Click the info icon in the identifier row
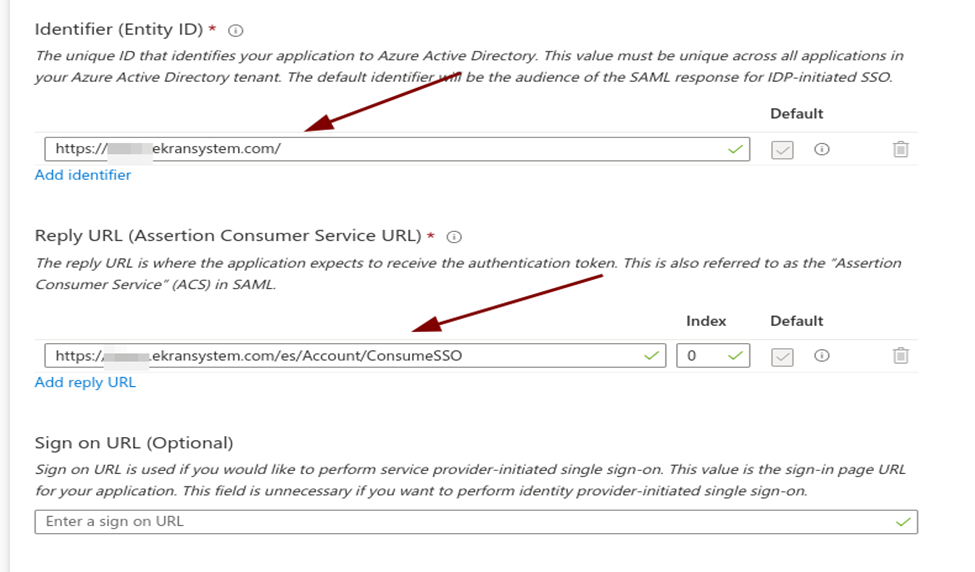 tap(822, 149)
